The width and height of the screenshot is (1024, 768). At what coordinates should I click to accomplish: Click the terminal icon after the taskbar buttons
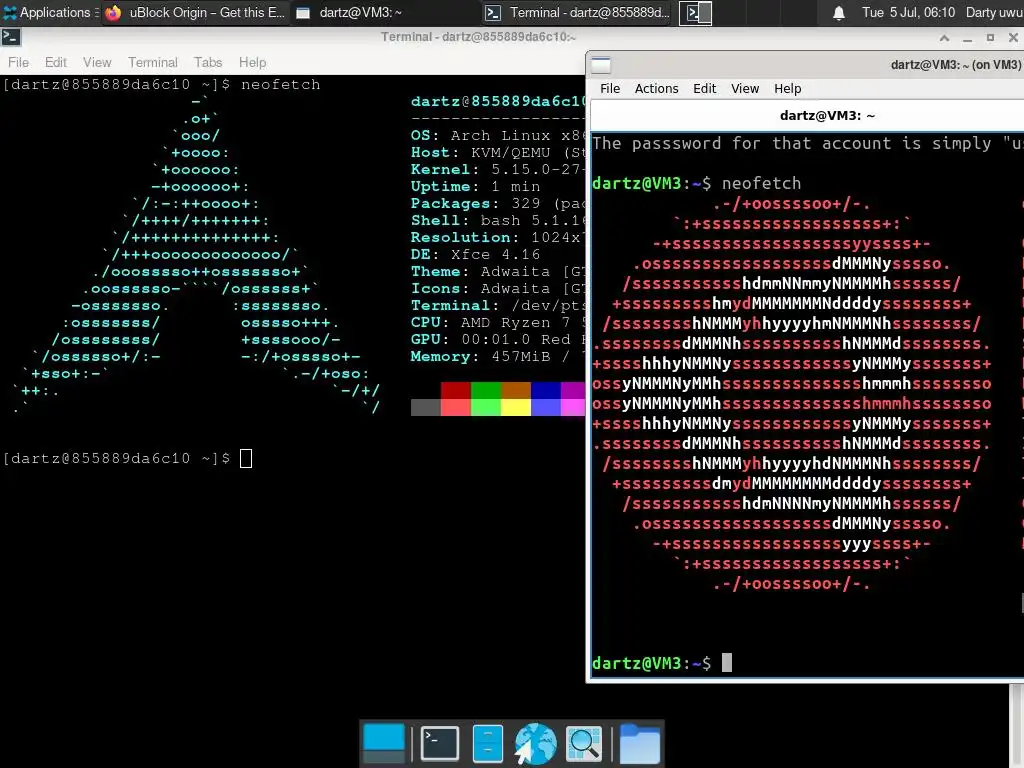[695, 12]
